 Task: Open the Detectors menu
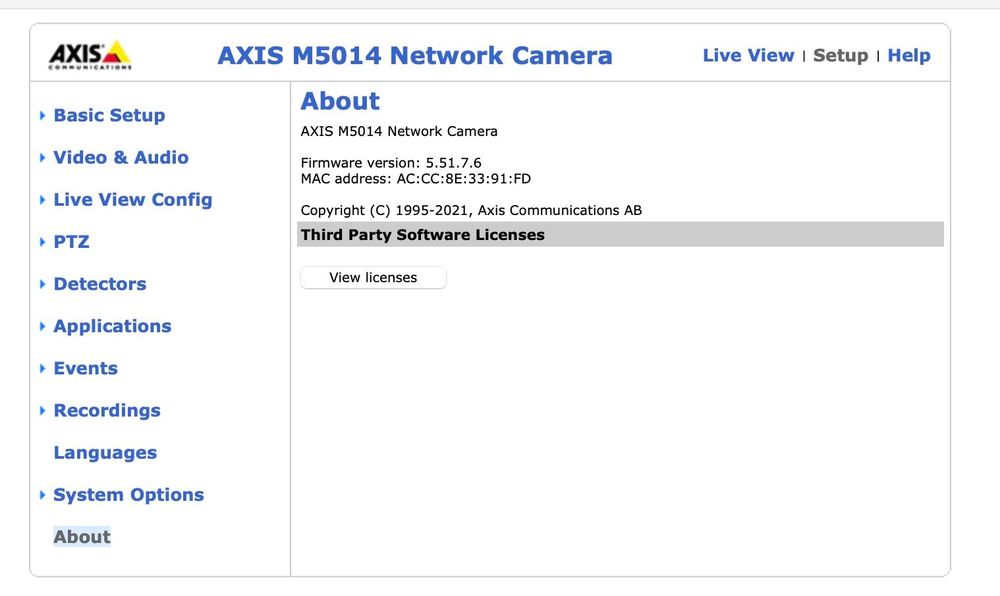coord(99,284)
